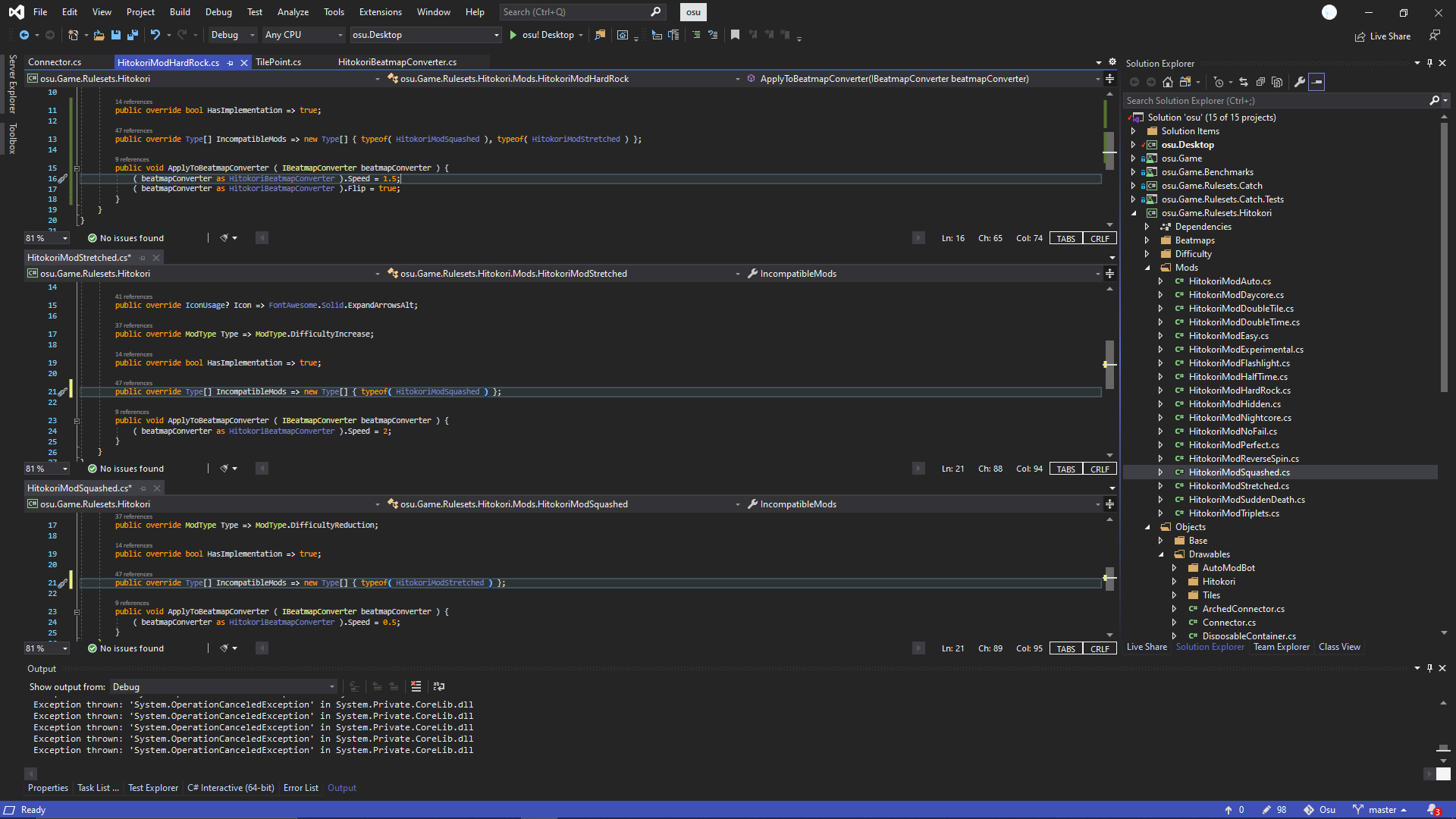The image size is (1456, 819).
Task: Toggle the bookmark icon in main toolbar
Action: [x=735, y=35]
